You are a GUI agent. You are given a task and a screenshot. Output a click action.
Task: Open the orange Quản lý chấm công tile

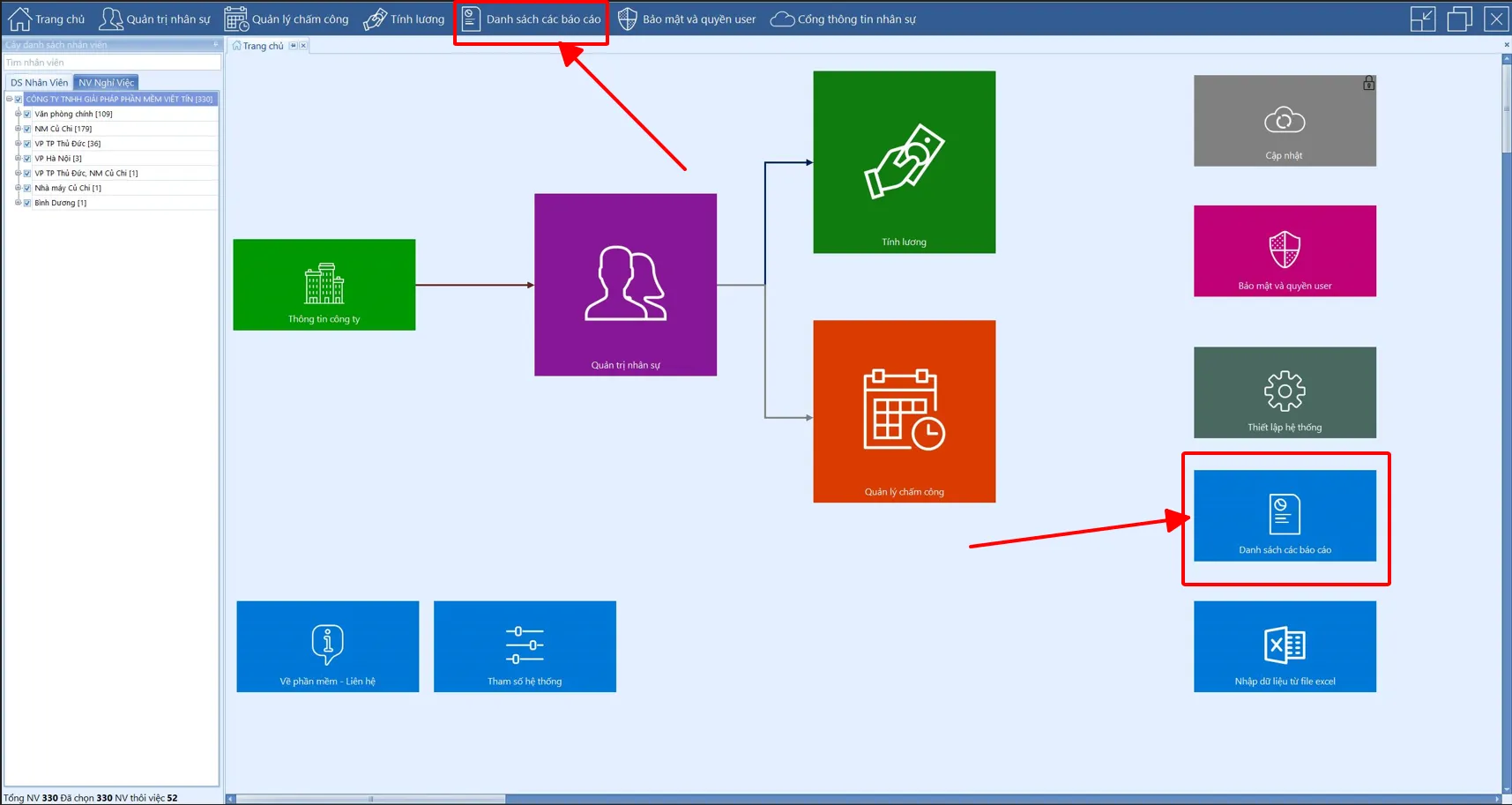point(905,412)
